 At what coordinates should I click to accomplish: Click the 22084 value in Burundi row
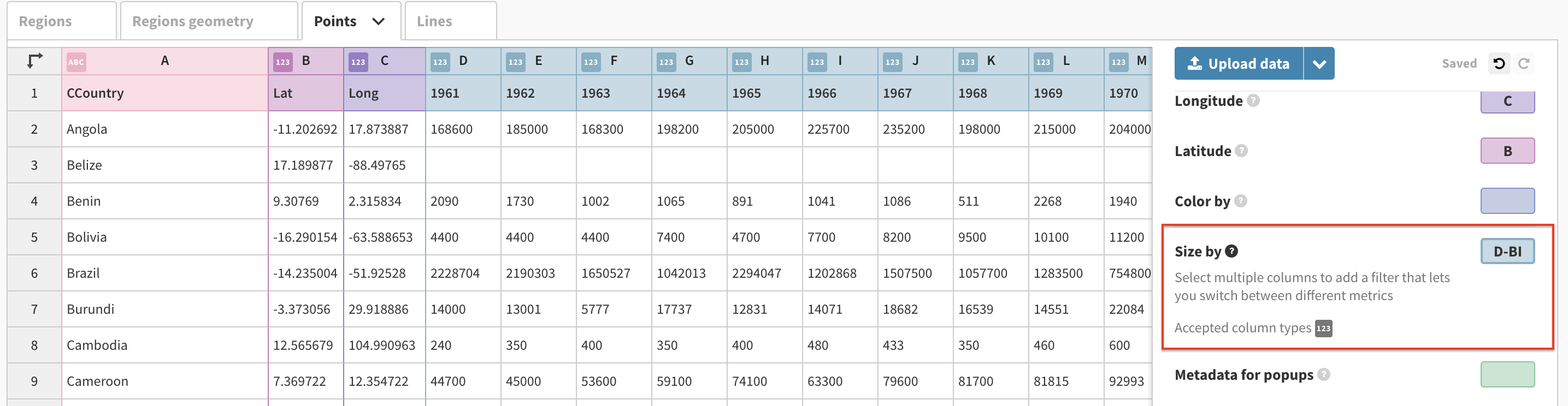click(1127, 309)
